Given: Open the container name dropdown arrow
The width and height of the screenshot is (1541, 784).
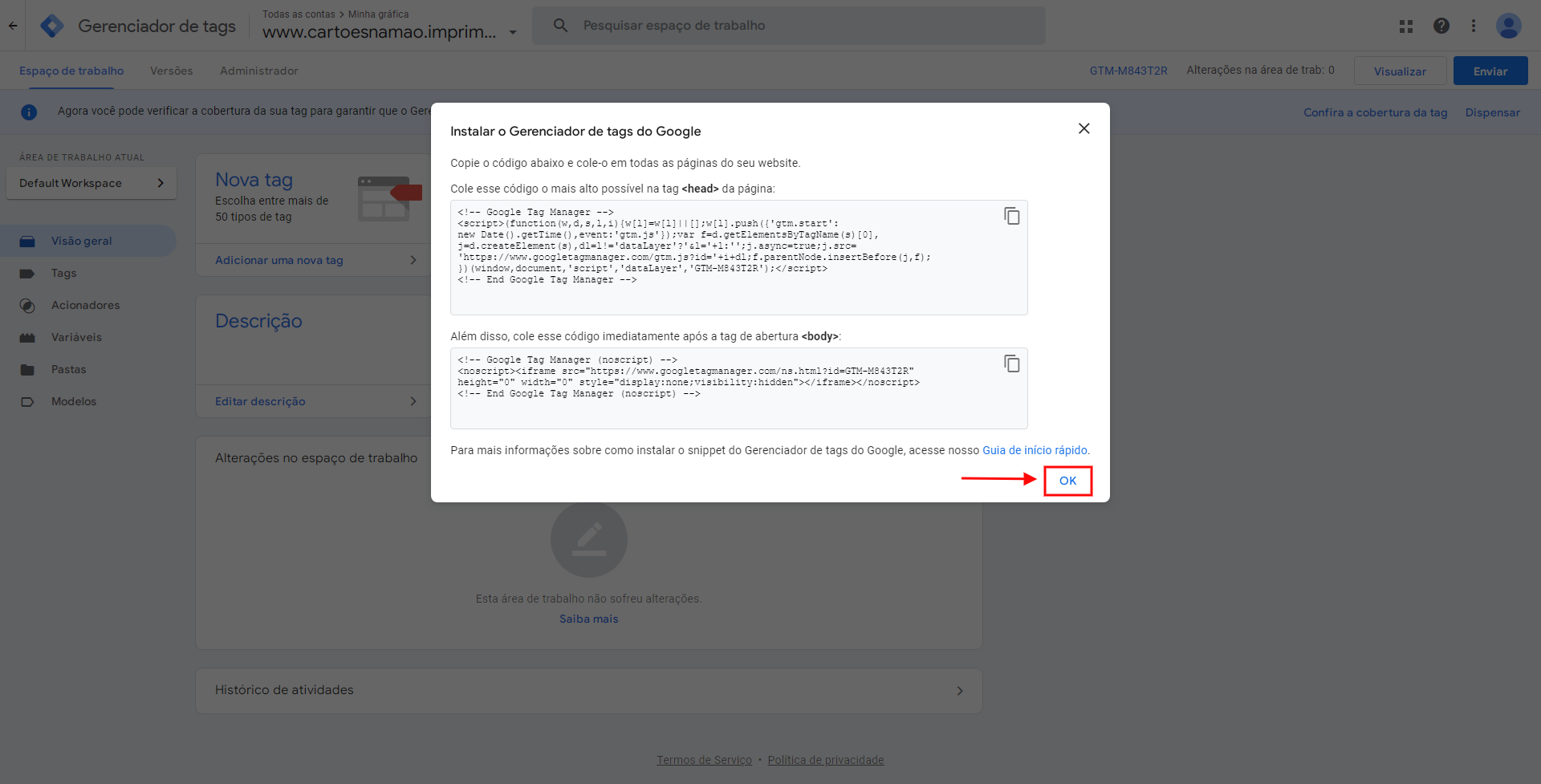Looking at the screenshot, I should [513, 33].
